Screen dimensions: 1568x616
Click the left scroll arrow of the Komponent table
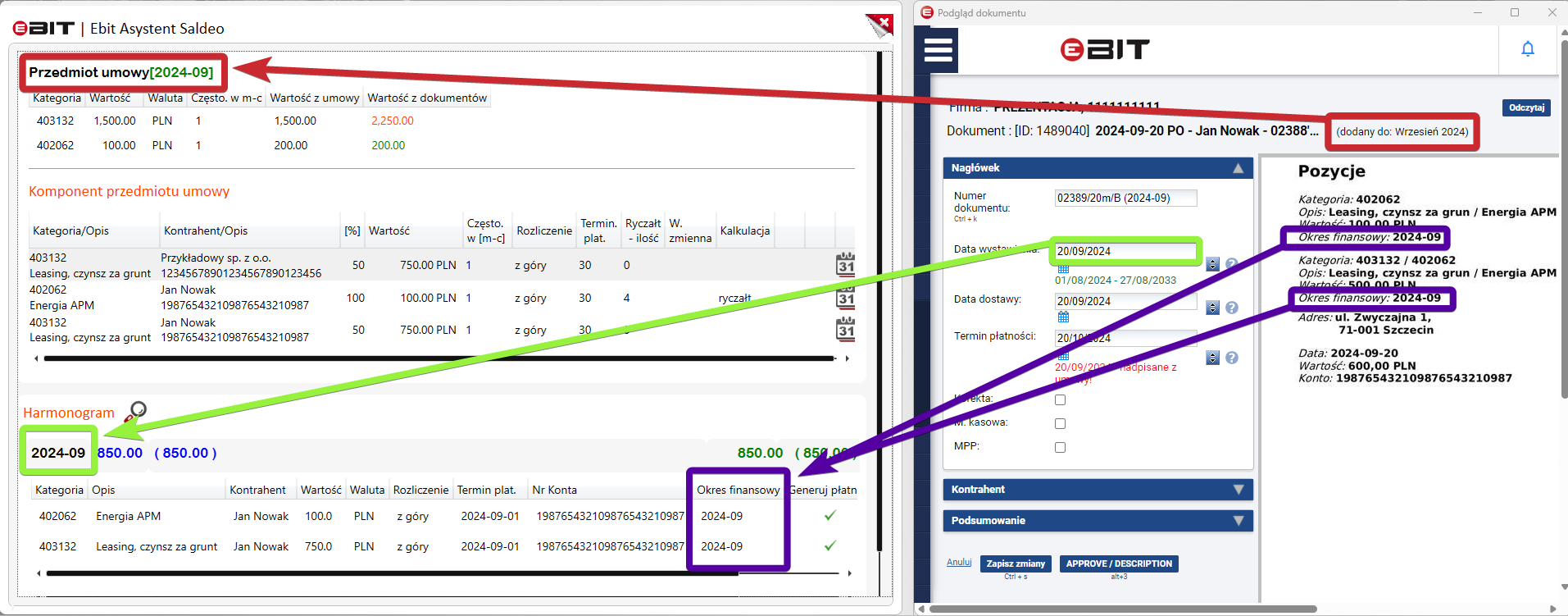click(x=36, y=358)
